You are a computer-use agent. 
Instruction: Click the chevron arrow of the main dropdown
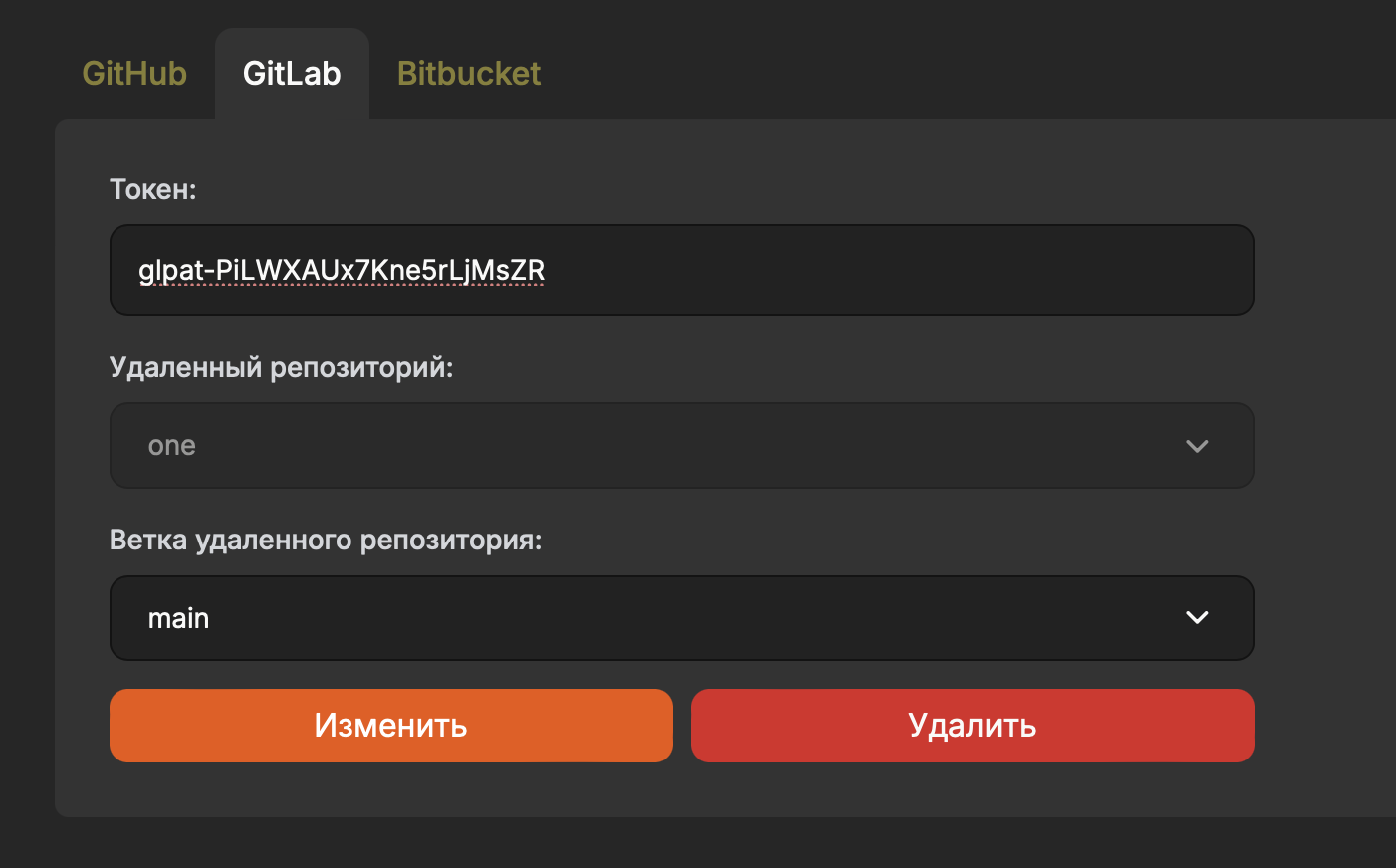[x=1197, y=618]
